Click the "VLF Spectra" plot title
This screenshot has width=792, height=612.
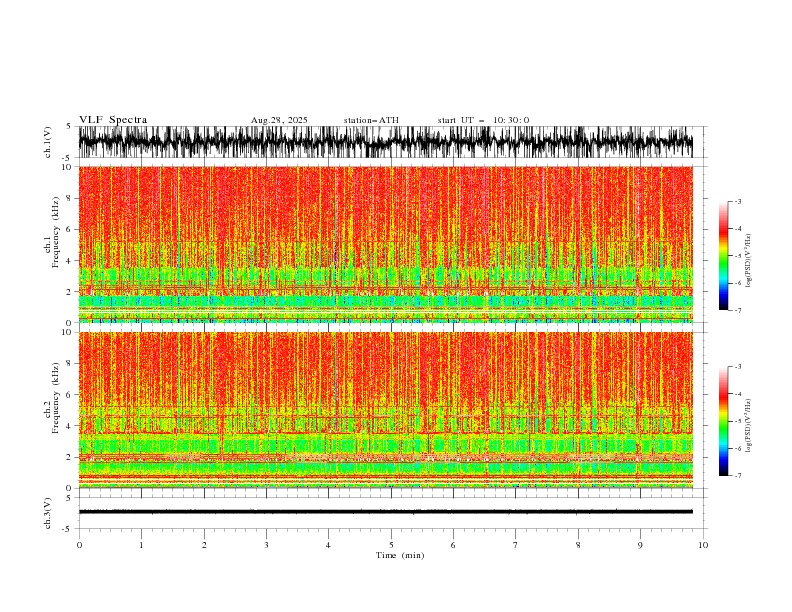pyautogui.click(x=113, y=120)
